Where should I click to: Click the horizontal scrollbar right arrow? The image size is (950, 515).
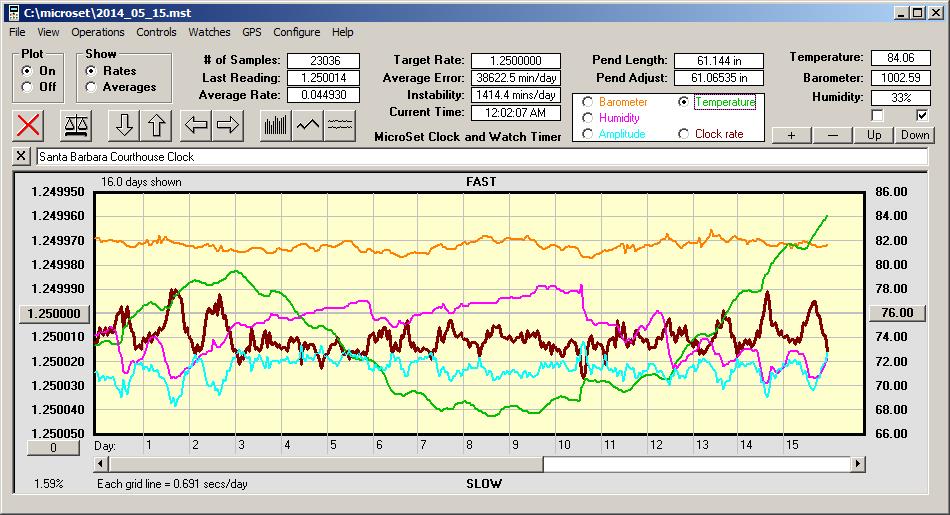click(x=857, y=464)
